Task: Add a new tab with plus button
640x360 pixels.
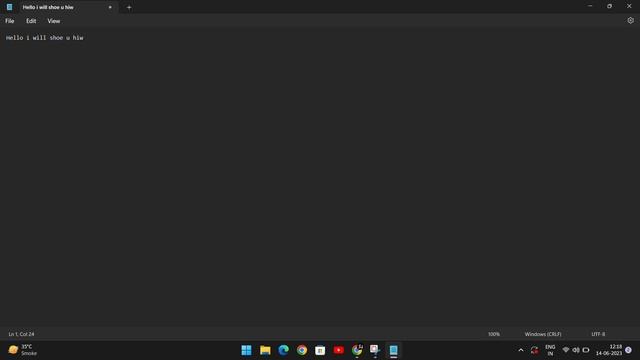Action: pos(129,7)
